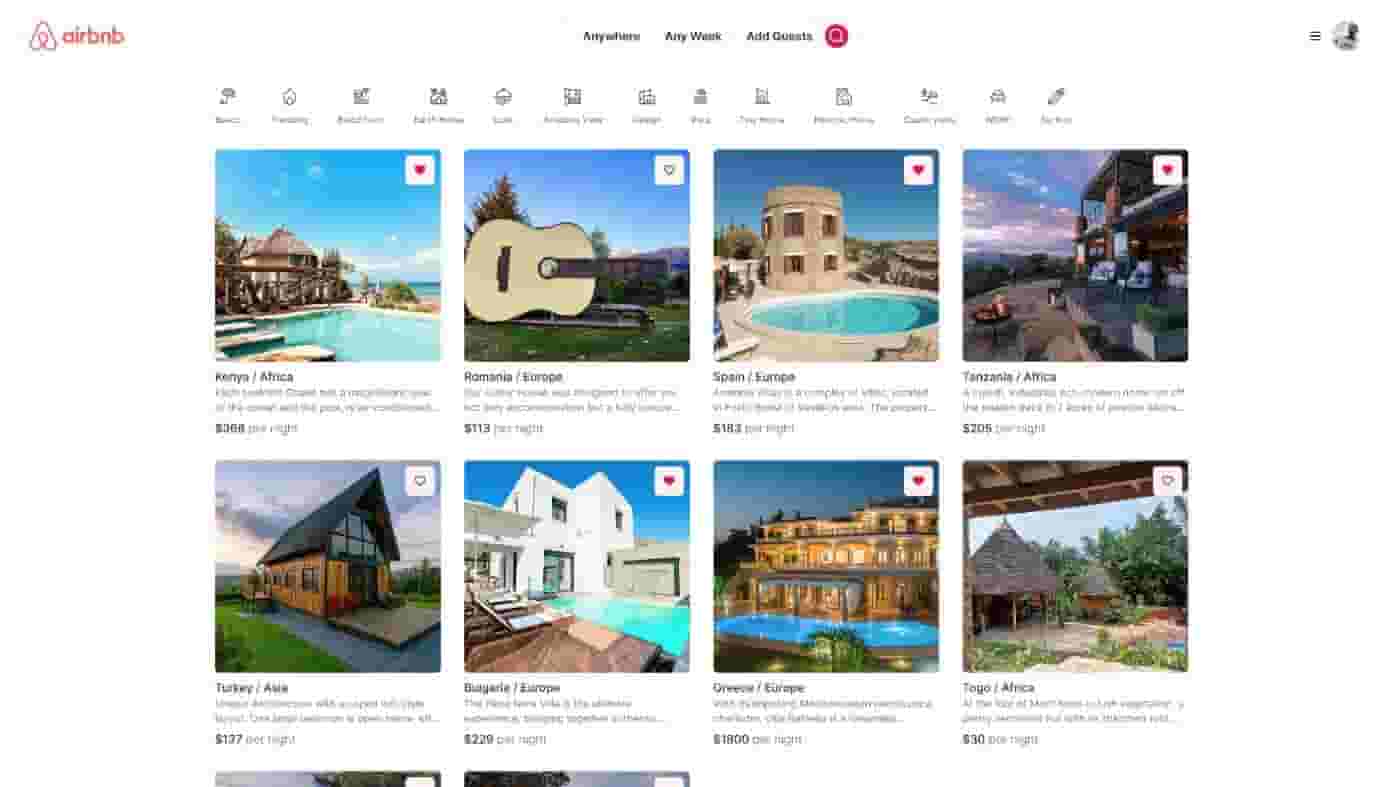Go to the Airbnb home logo
The height and width of the screenshot is (787, 1400).
(x=77, y=36)
